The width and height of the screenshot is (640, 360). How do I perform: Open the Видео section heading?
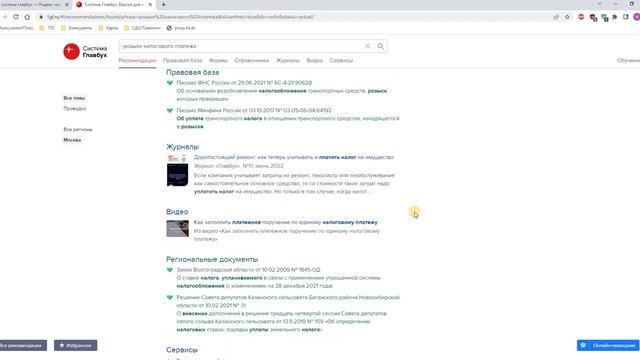[x=177, y=212]
